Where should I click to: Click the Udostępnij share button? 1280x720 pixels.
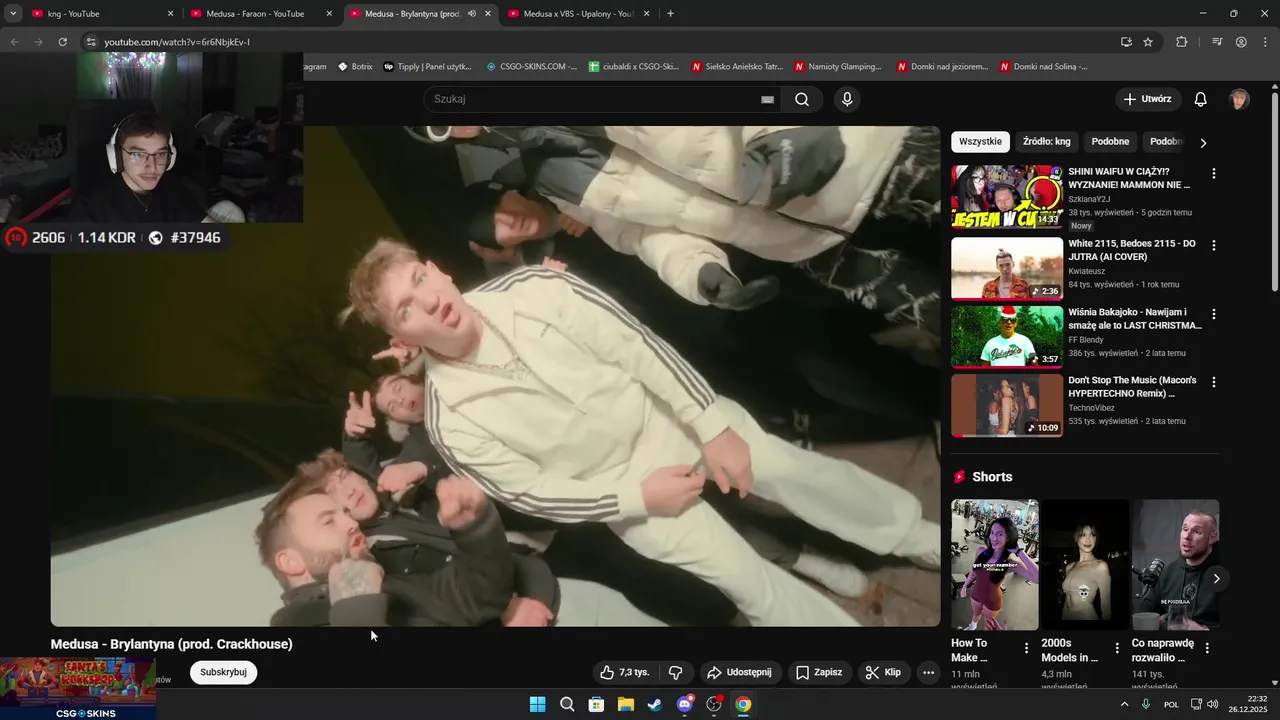[x=739, y=672]
